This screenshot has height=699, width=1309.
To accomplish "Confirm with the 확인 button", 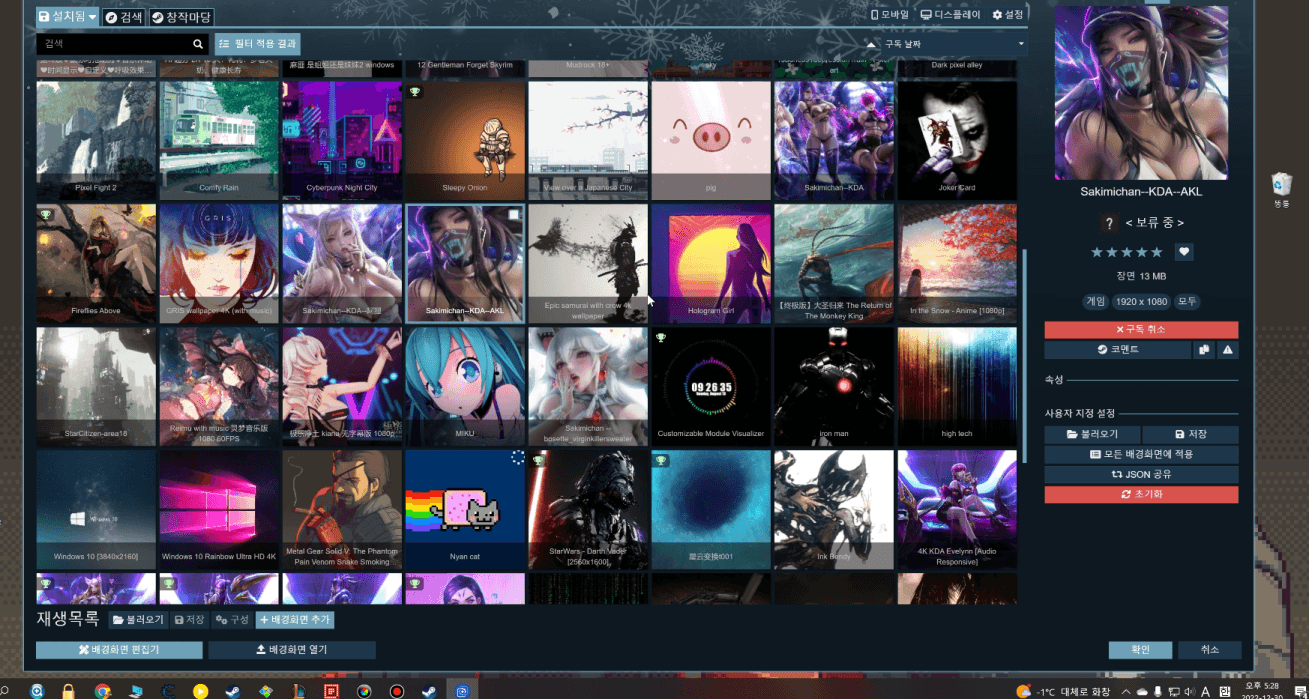I will [1140, 650].
